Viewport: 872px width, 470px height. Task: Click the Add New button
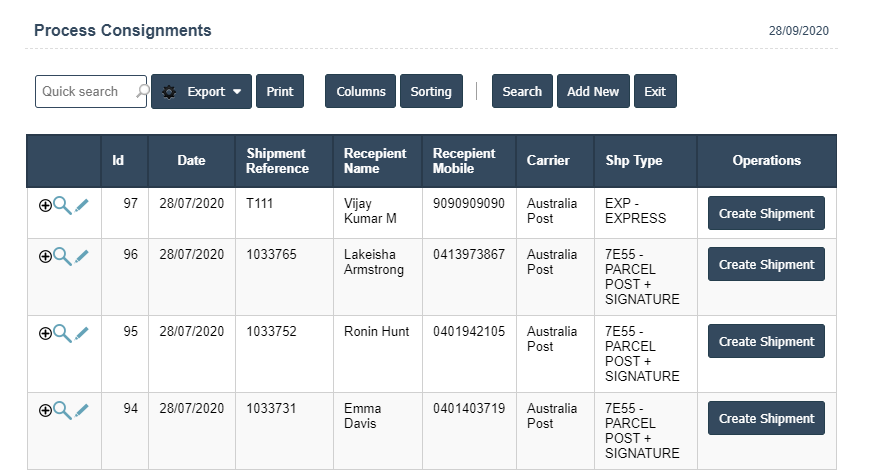pos(593,91)
